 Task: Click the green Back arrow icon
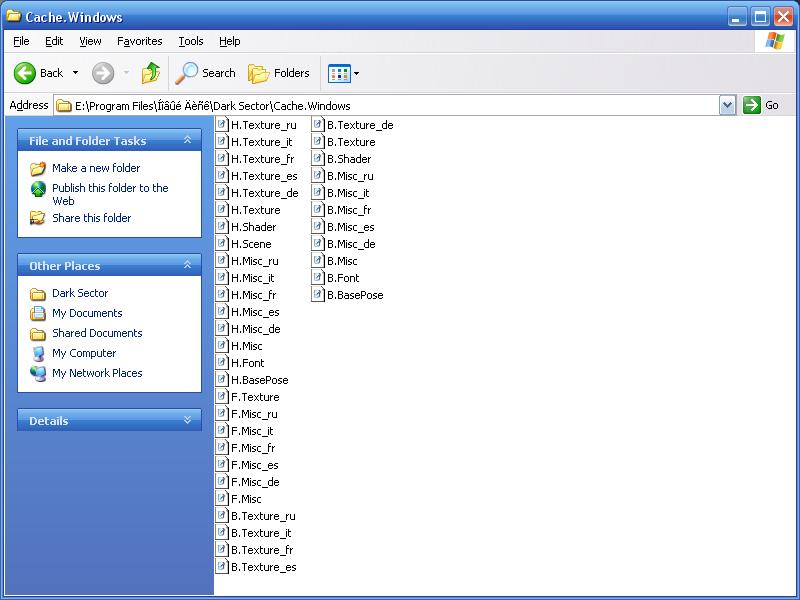pyautogui.click(x=24, y=73)
